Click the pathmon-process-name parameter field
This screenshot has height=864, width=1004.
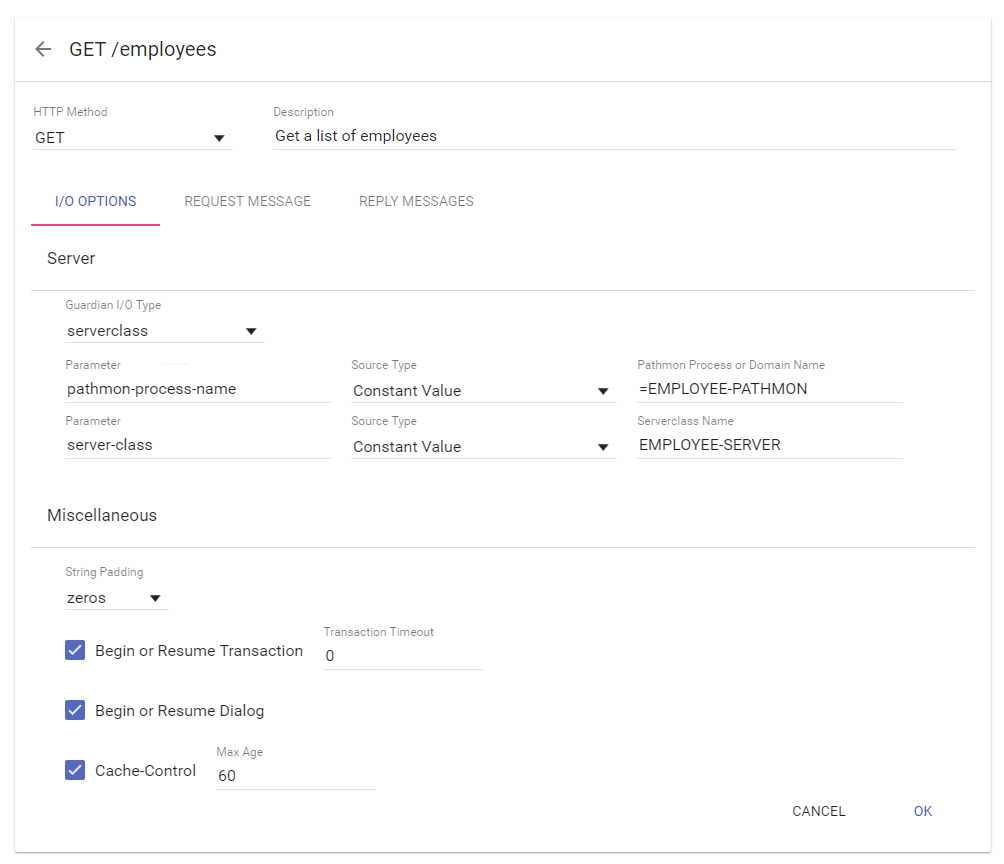197,389
